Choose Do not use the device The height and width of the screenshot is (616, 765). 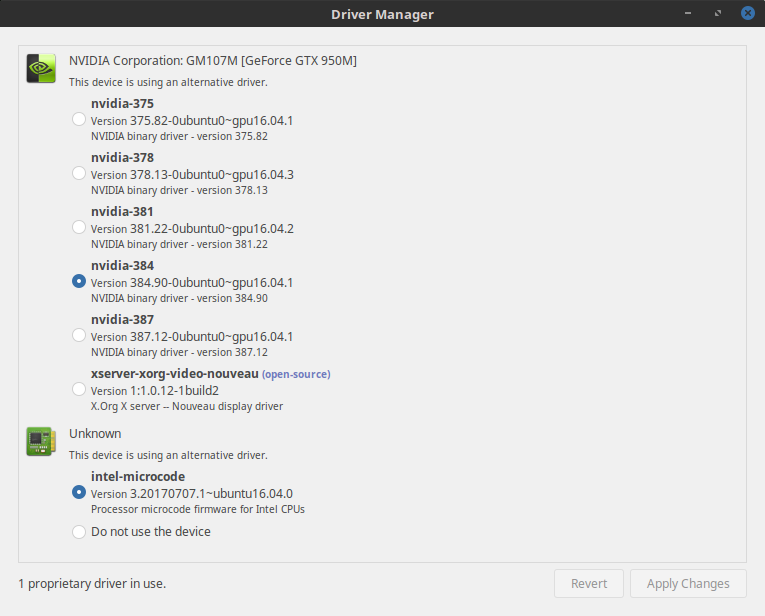pos(79,532)
